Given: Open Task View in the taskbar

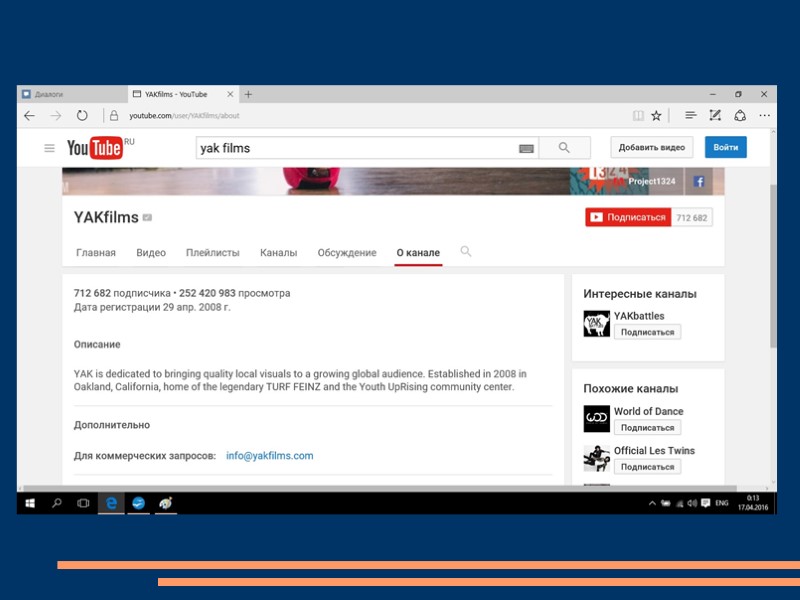Looking at the screenshot, I should [83, 504].
